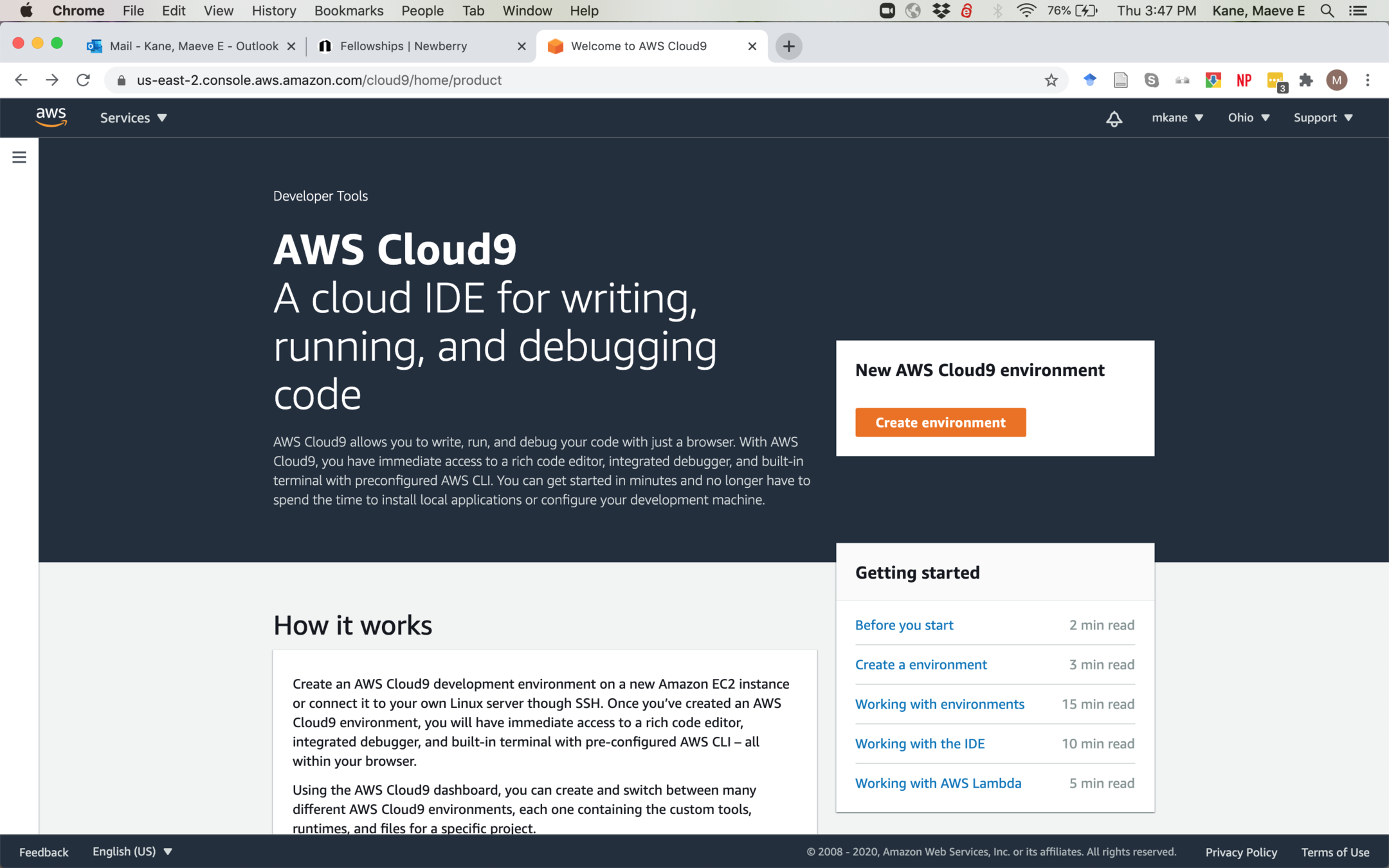Image resolution: width=1389 pixels, height=868 pixels.
Task: Open the hamburger side navigation menu
Action: [x=19, y=158]
